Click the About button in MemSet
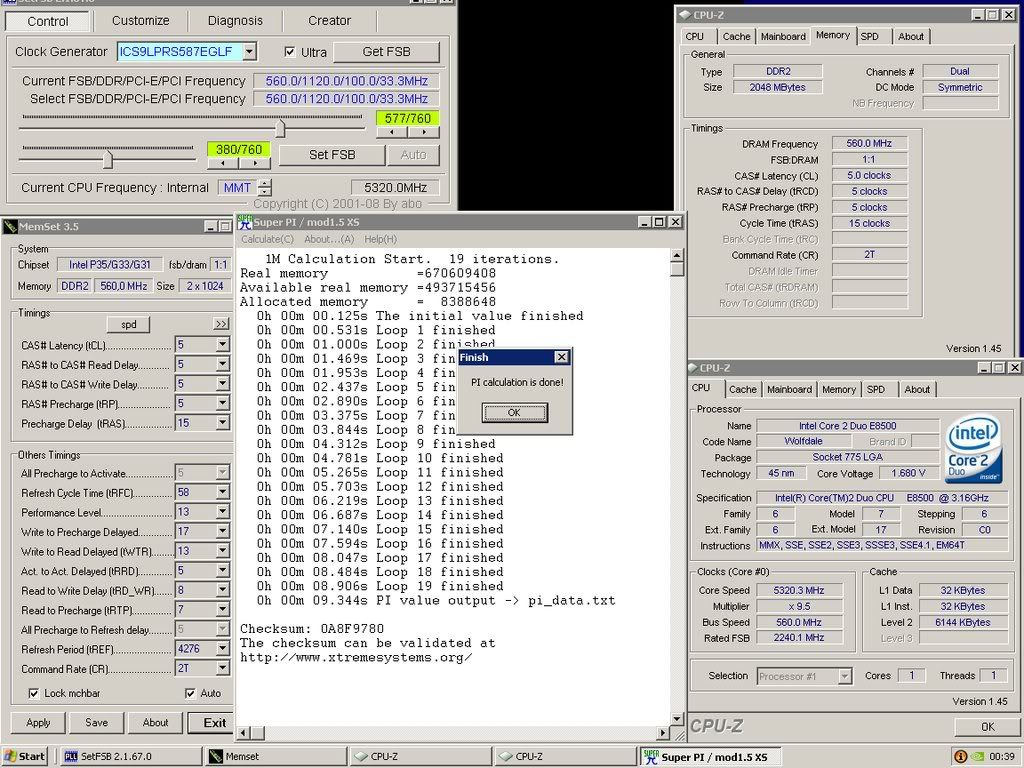The height and width of the screenshot is (768, 1024). 155,722
